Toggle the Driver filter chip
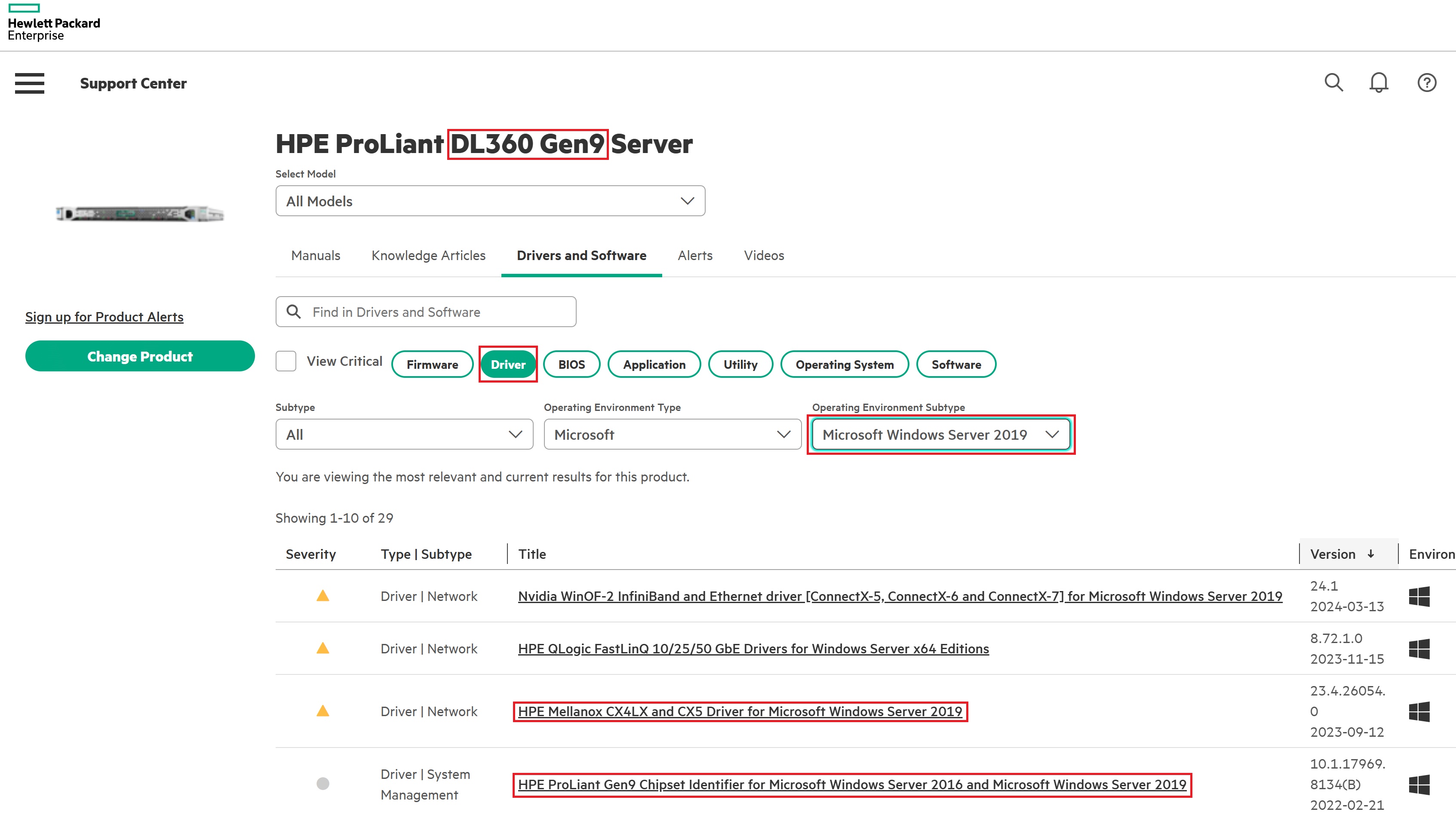 tap(508, 365)
